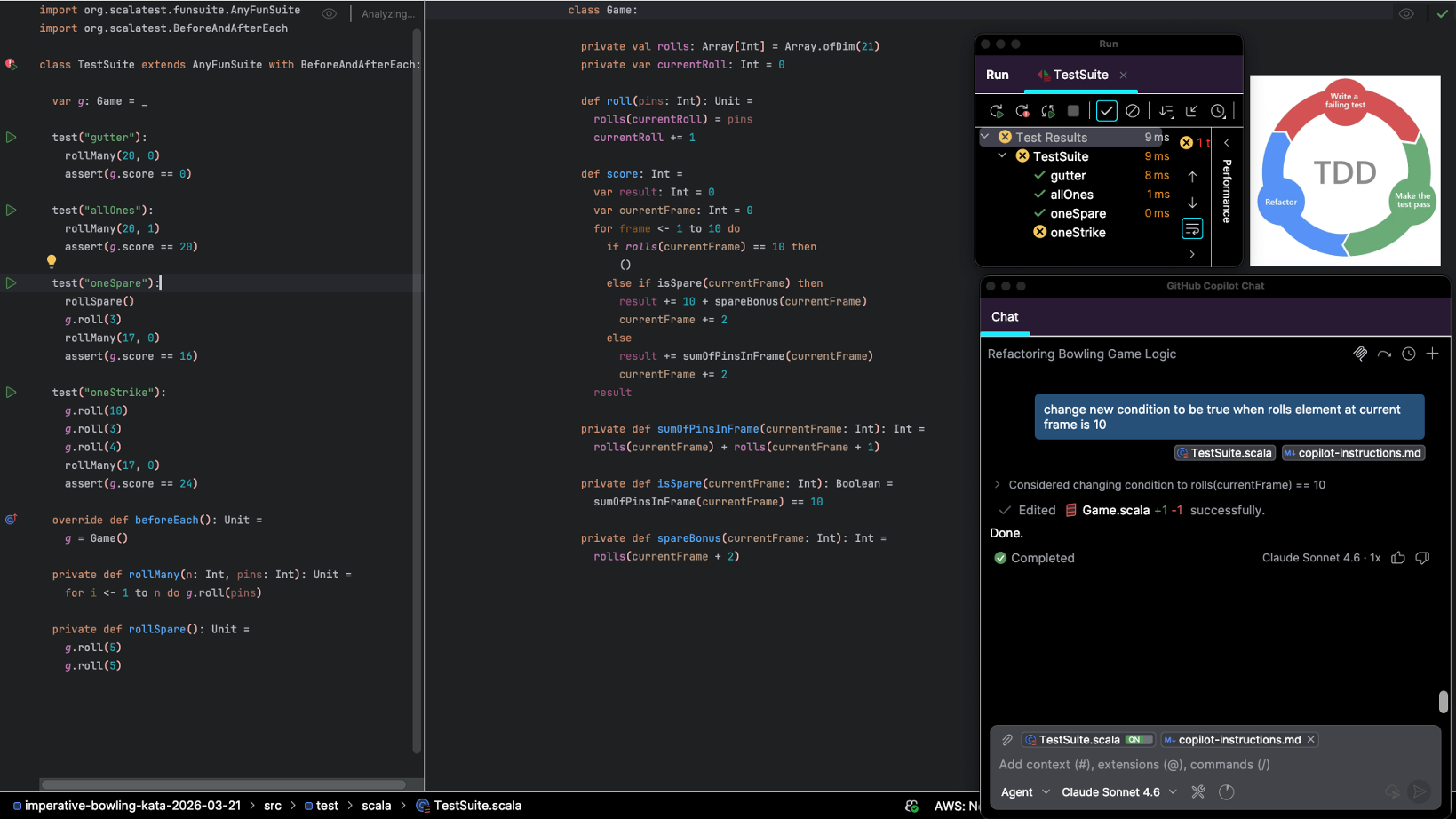Screen dimensions: 1456x819
Task: Start a new chat with plus icon
Action: coord(1432,354)
